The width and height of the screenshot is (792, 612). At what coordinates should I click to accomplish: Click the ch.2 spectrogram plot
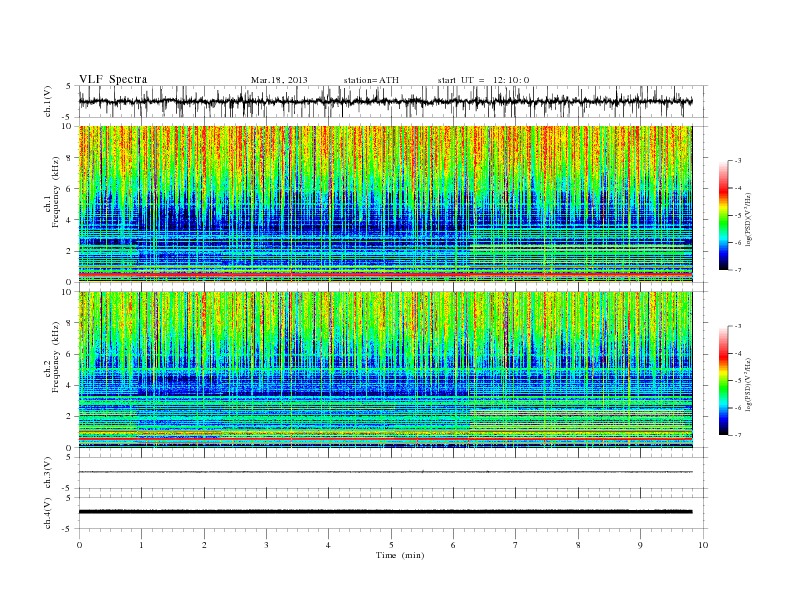[x=385, y=370]
